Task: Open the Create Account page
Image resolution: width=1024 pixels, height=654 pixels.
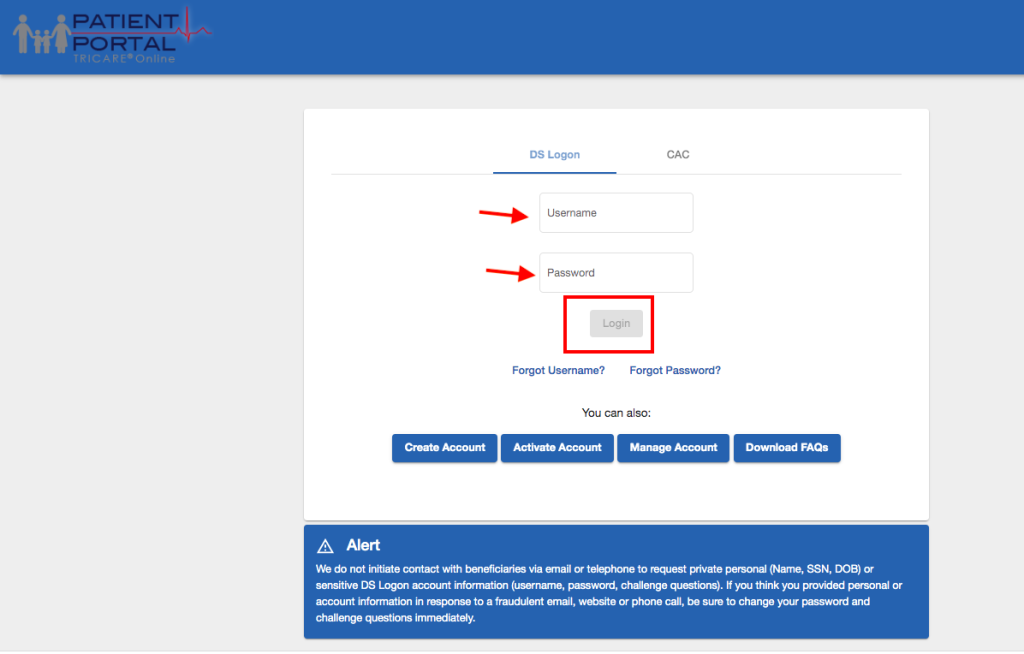Action: tap(444, 448)
